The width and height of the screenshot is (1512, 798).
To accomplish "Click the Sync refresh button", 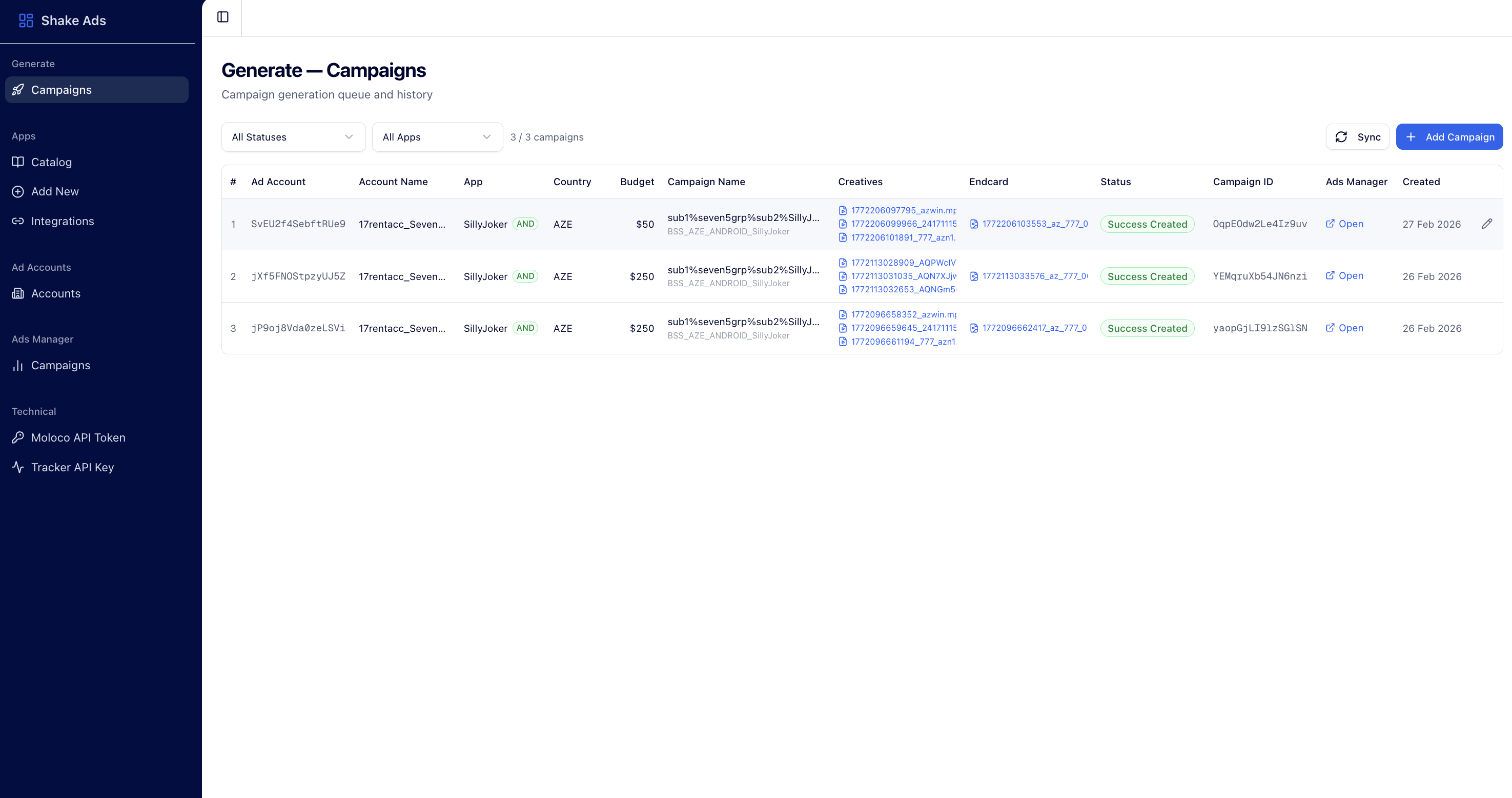I will (1357, 137).
